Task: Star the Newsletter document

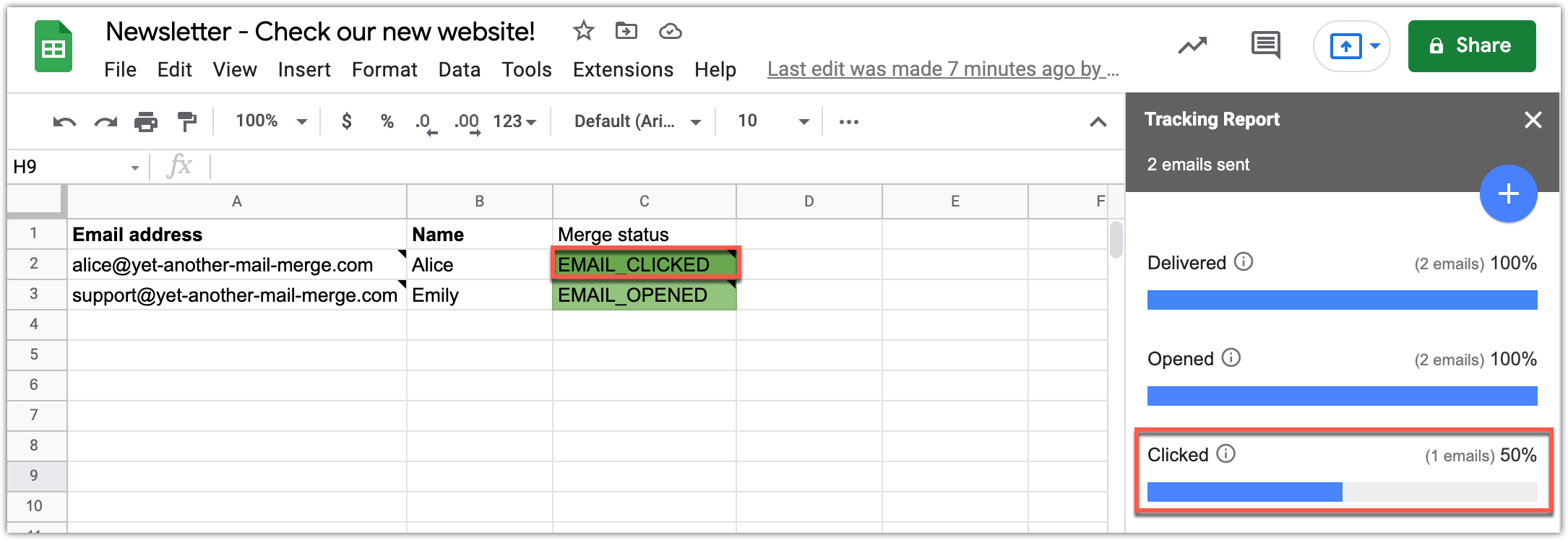Action: coord(583,31)
